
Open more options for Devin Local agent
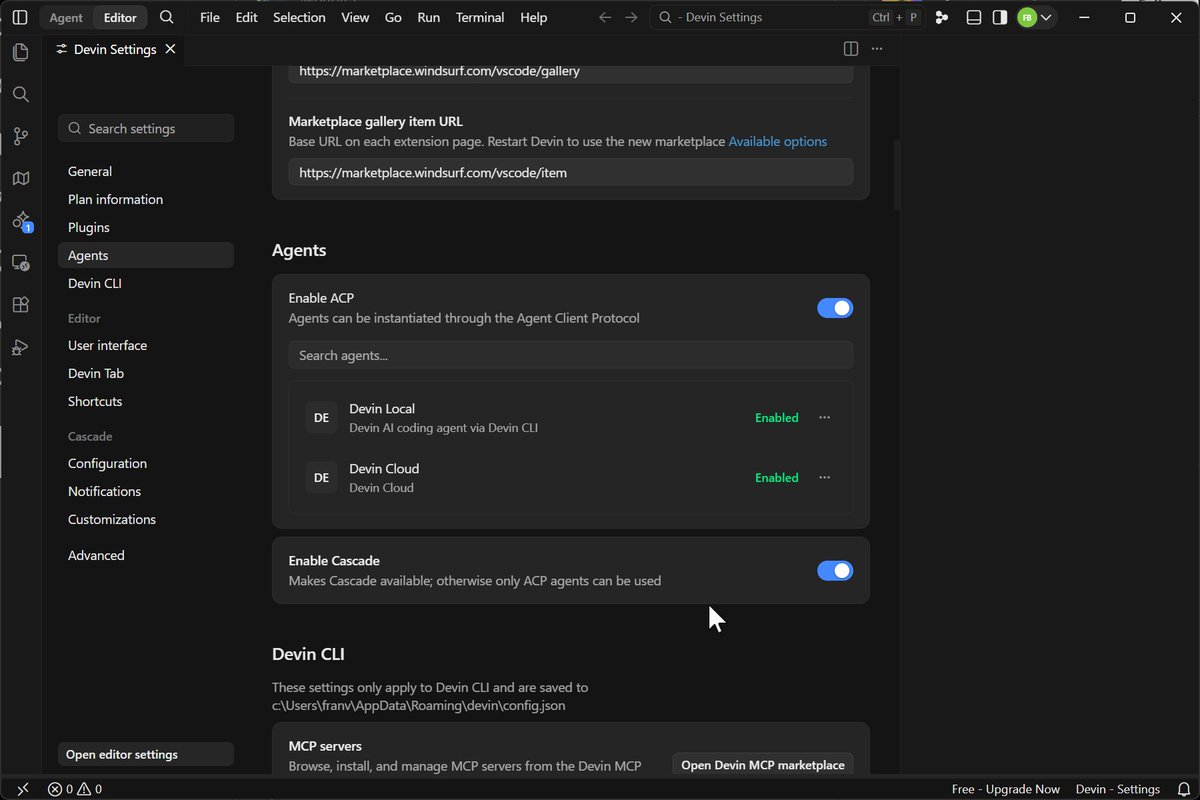(824, 417)
